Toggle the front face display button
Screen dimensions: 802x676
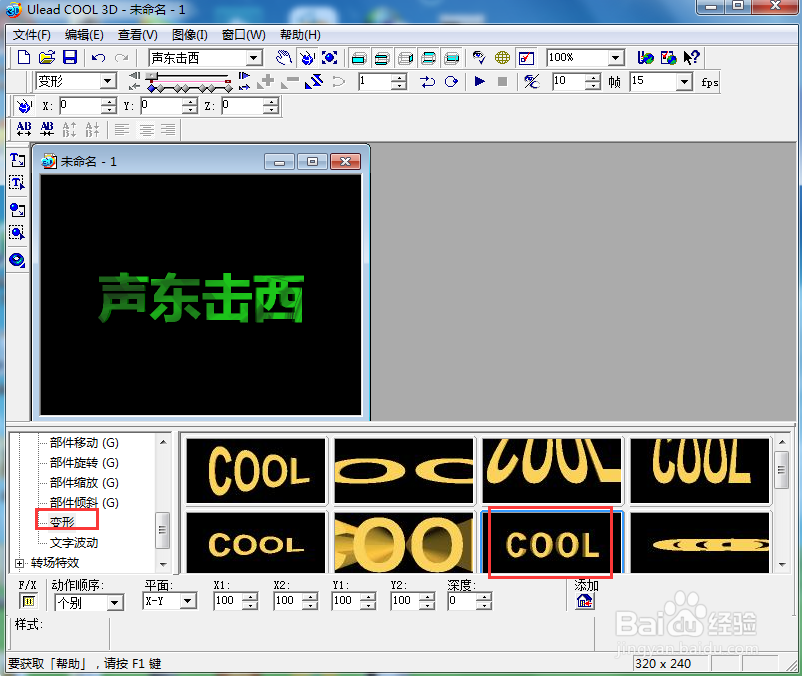coord(359,58)
